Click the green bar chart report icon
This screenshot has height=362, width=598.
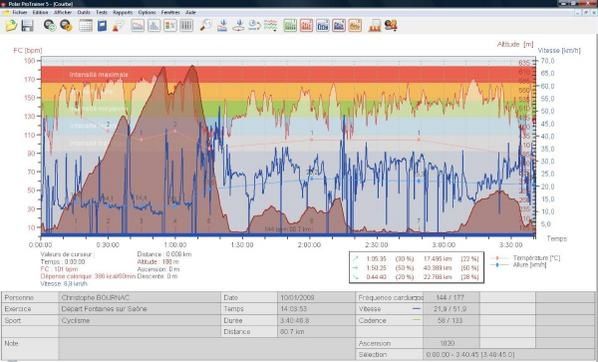pyautogui.click(x=290, y=26)
